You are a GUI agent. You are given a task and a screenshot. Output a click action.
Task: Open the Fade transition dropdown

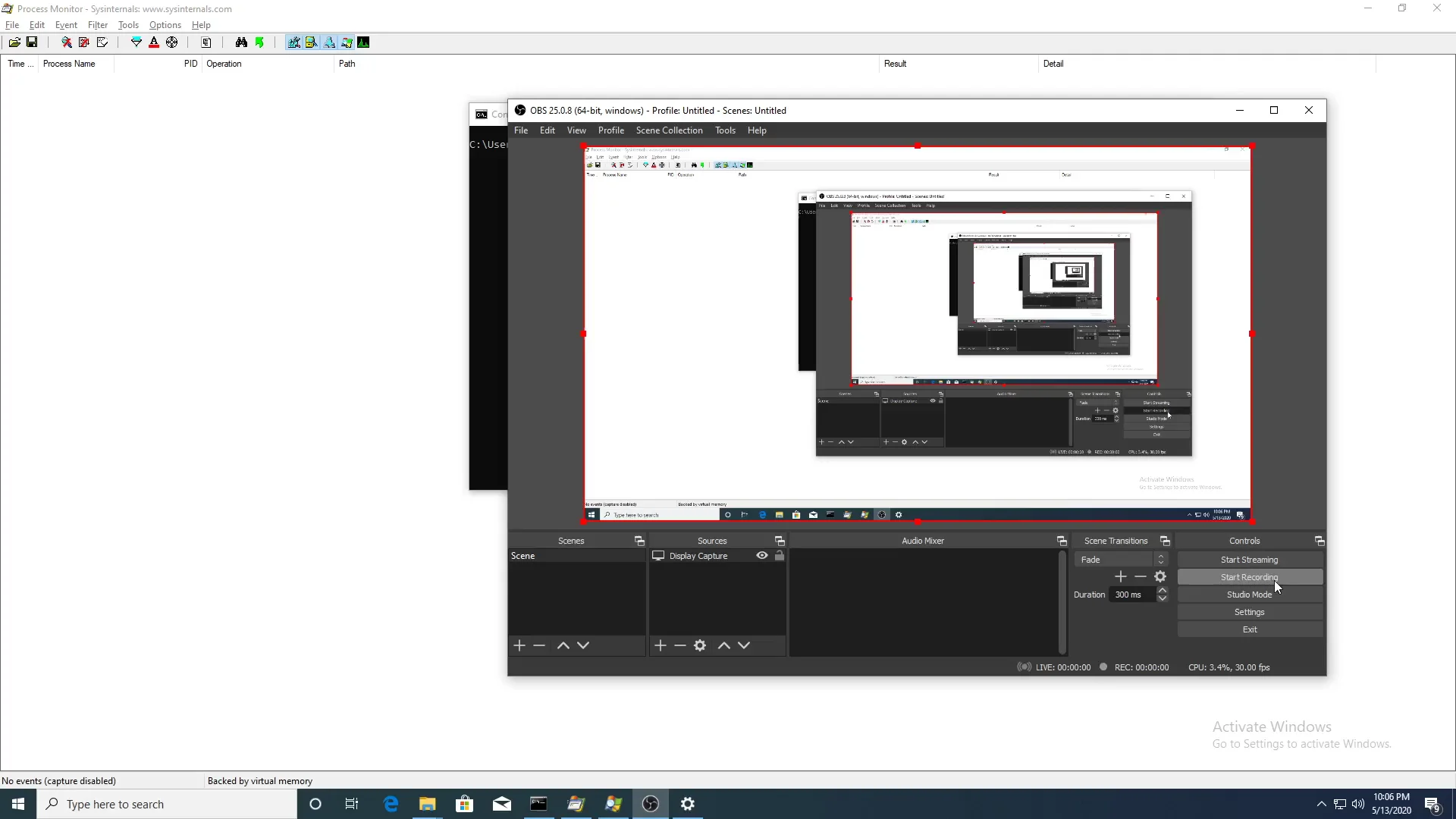1120,560
